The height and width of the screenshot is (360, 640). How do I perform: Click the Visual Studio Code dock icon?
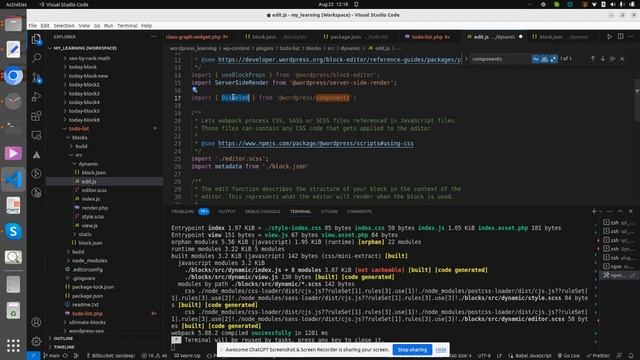[13, 180]
